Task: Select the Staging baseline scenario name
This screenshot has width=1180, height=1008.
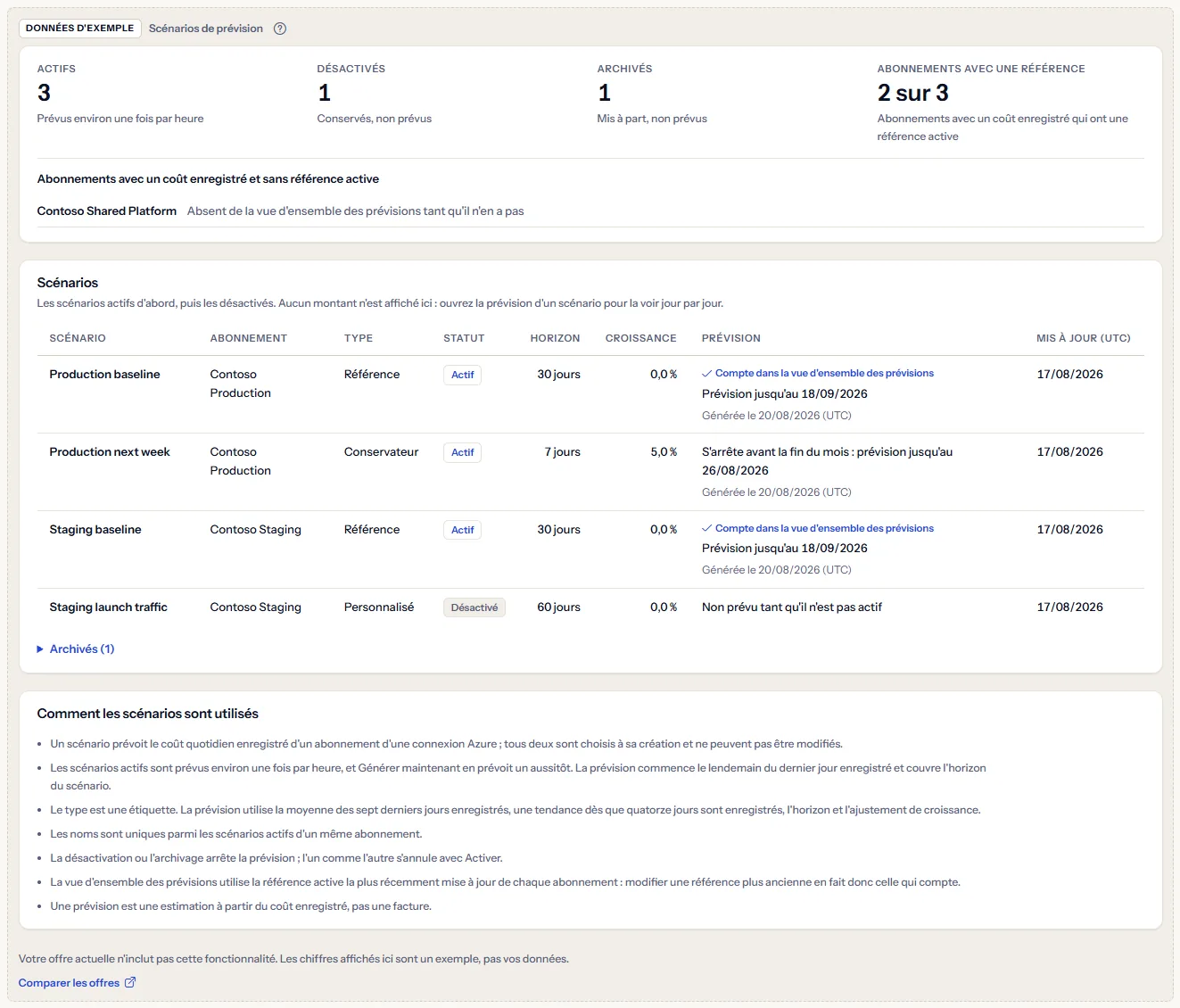Action: 95,530
